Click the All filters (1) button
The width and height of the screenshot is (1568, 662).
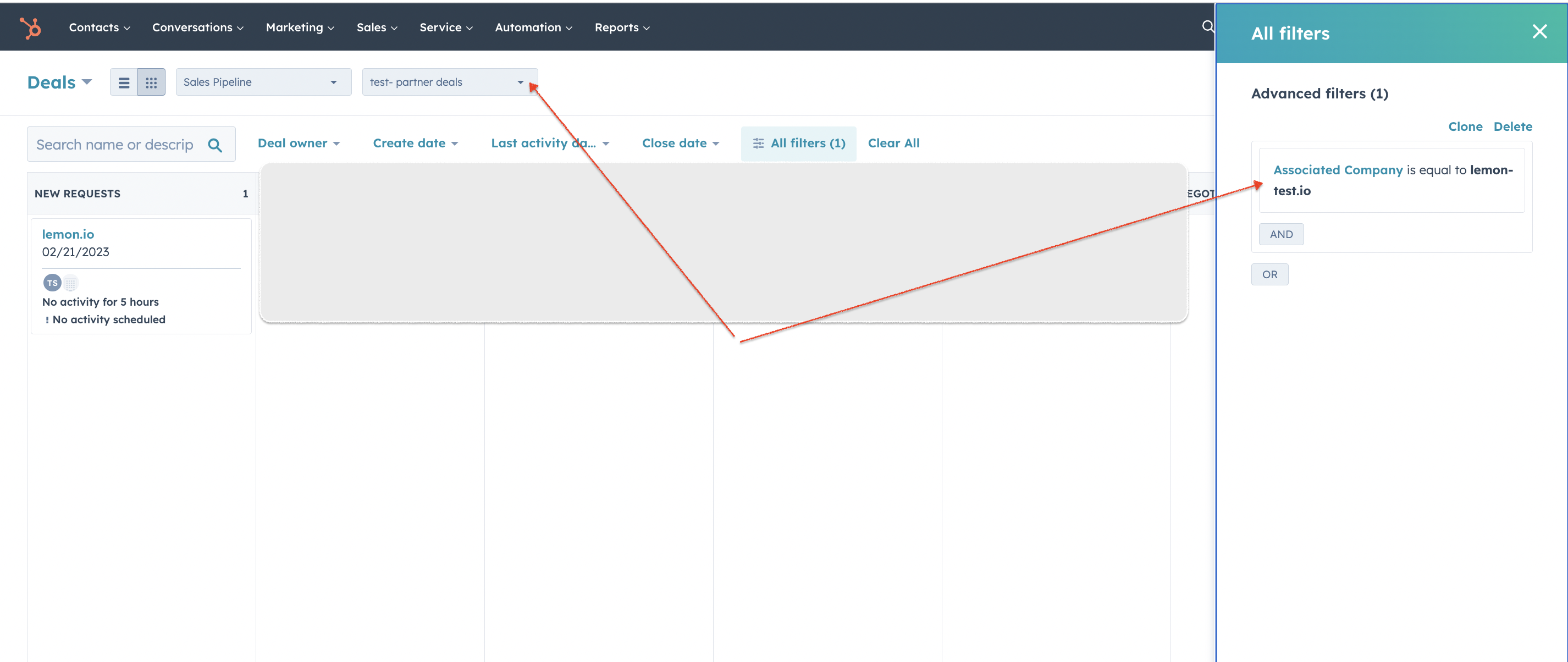[x=798, y=143]
